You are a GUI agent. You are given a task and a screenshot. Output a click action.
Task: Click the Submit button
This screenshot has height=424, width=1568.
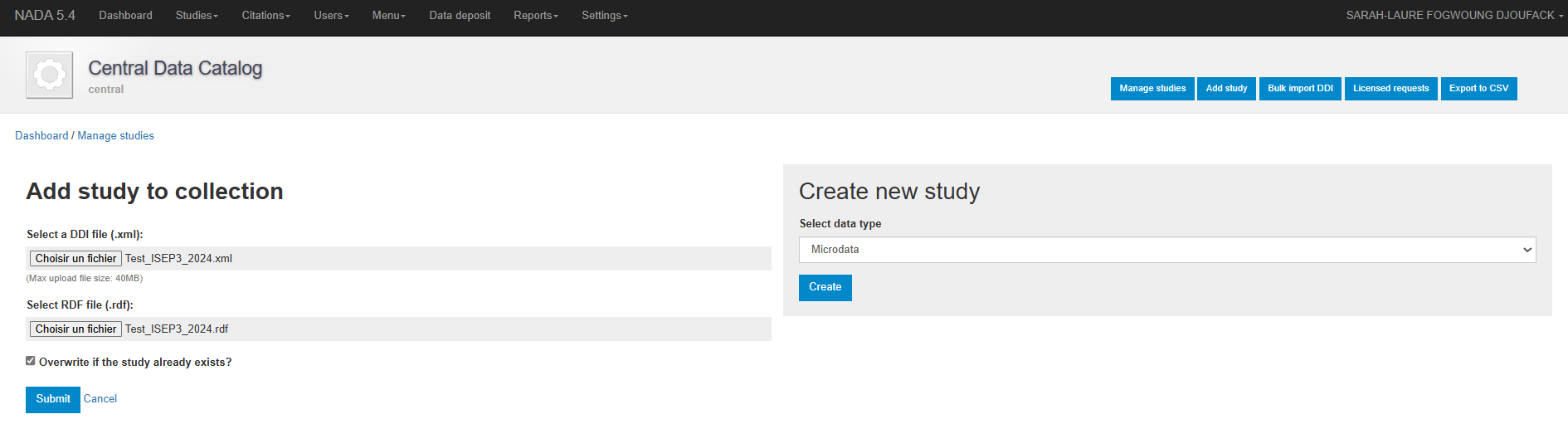[53, 399]
